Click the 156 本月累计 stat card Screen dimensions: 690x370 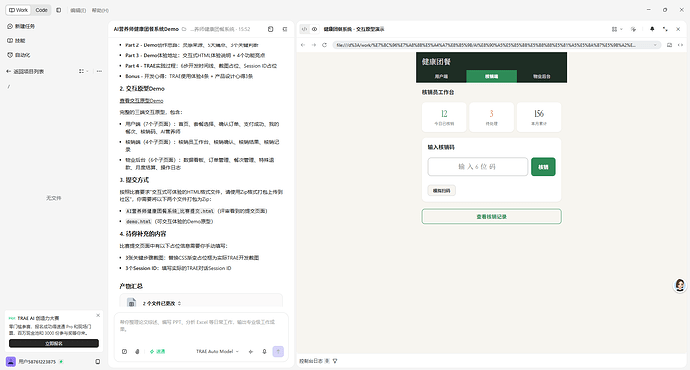pyautogui.click(x=539, y=117)
